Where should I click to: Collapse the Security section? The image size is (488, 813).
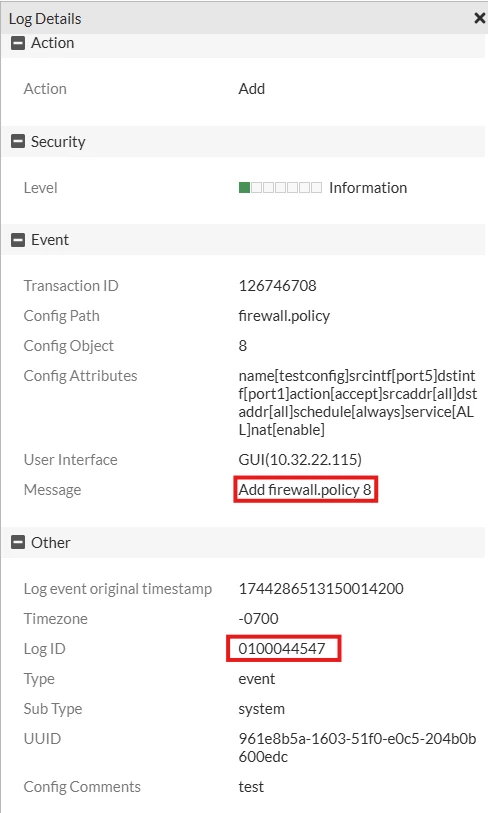18,141
